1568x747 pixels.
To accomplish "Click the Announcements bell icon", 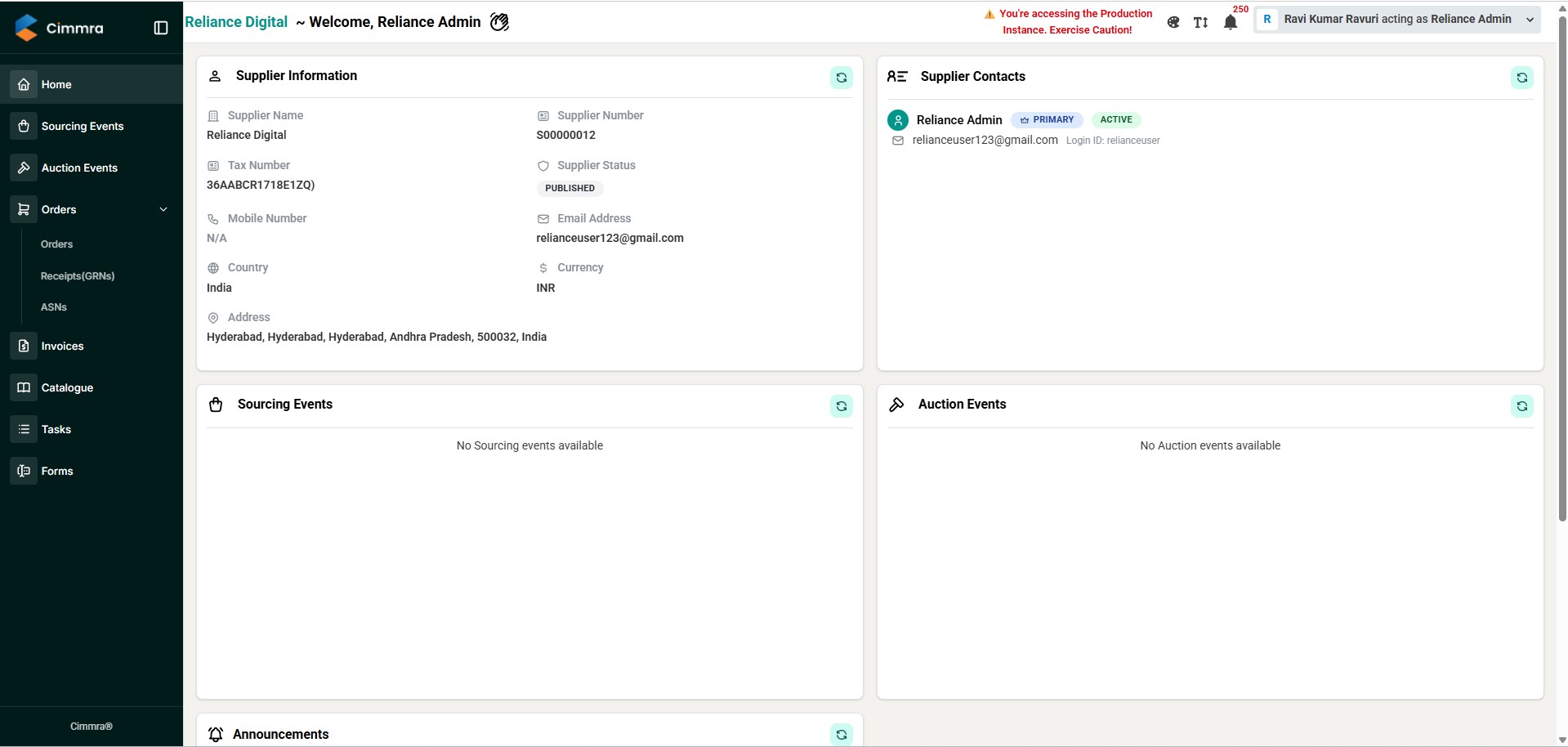I will coord(216,735).
